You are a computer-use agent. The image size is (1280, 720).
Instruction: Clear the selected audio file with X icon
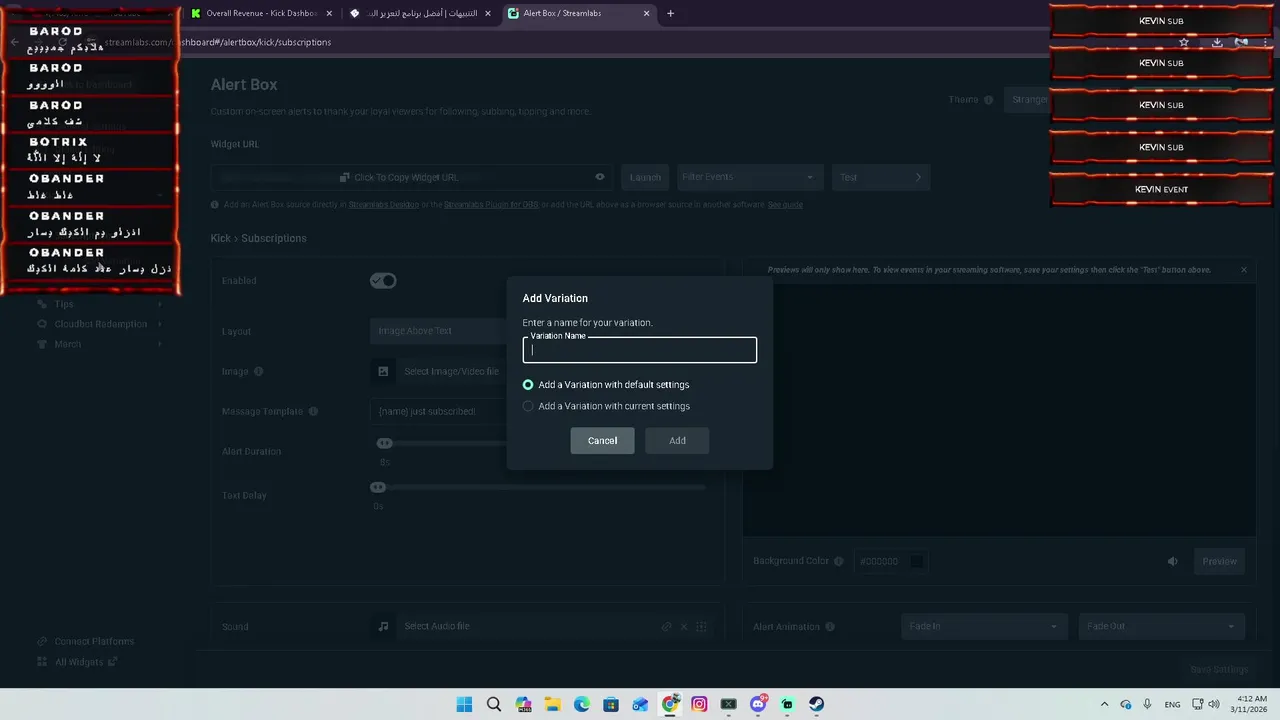click(684, 627)
